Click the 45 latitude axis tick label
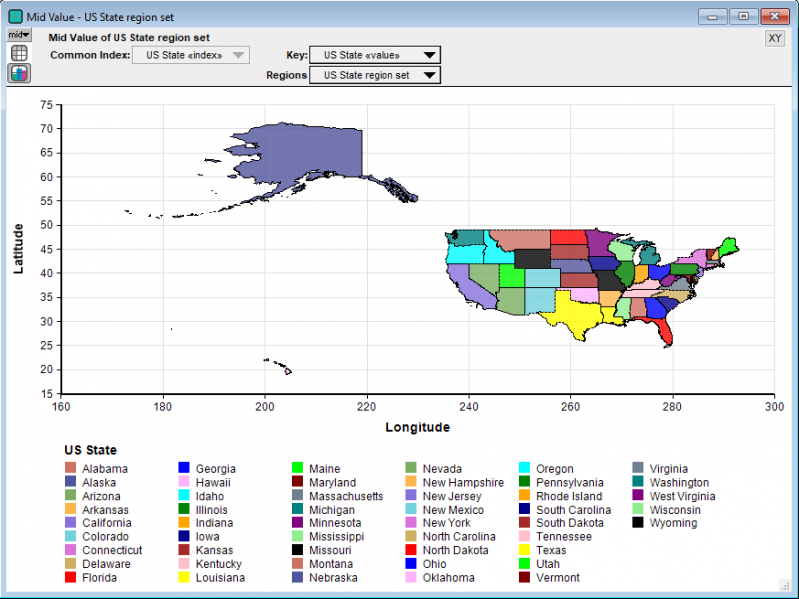Image resolution: width=799 pixels, height=599 pixels. [46, 249]
